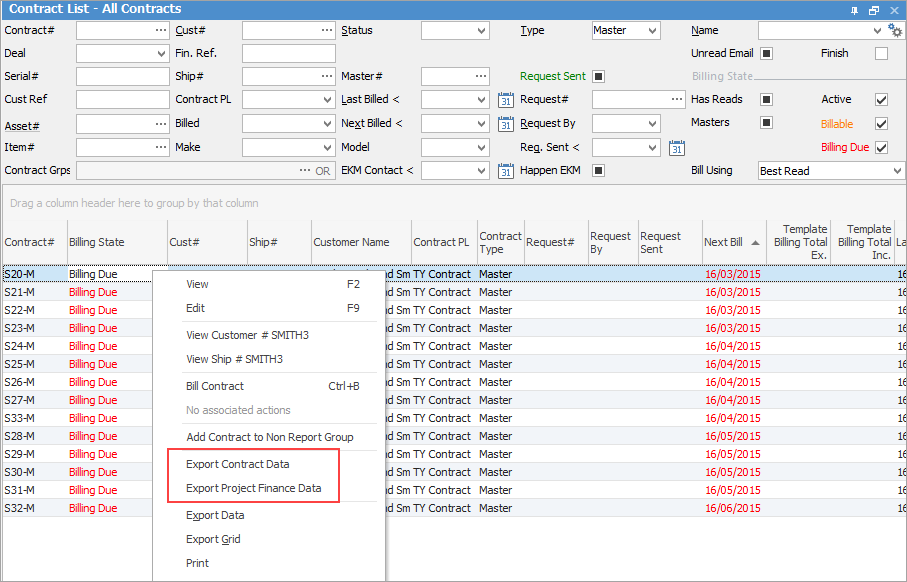Uncheck the Billing Due checkbox
Viewport: 907px width, 582px height.
[x=881, y=148]
